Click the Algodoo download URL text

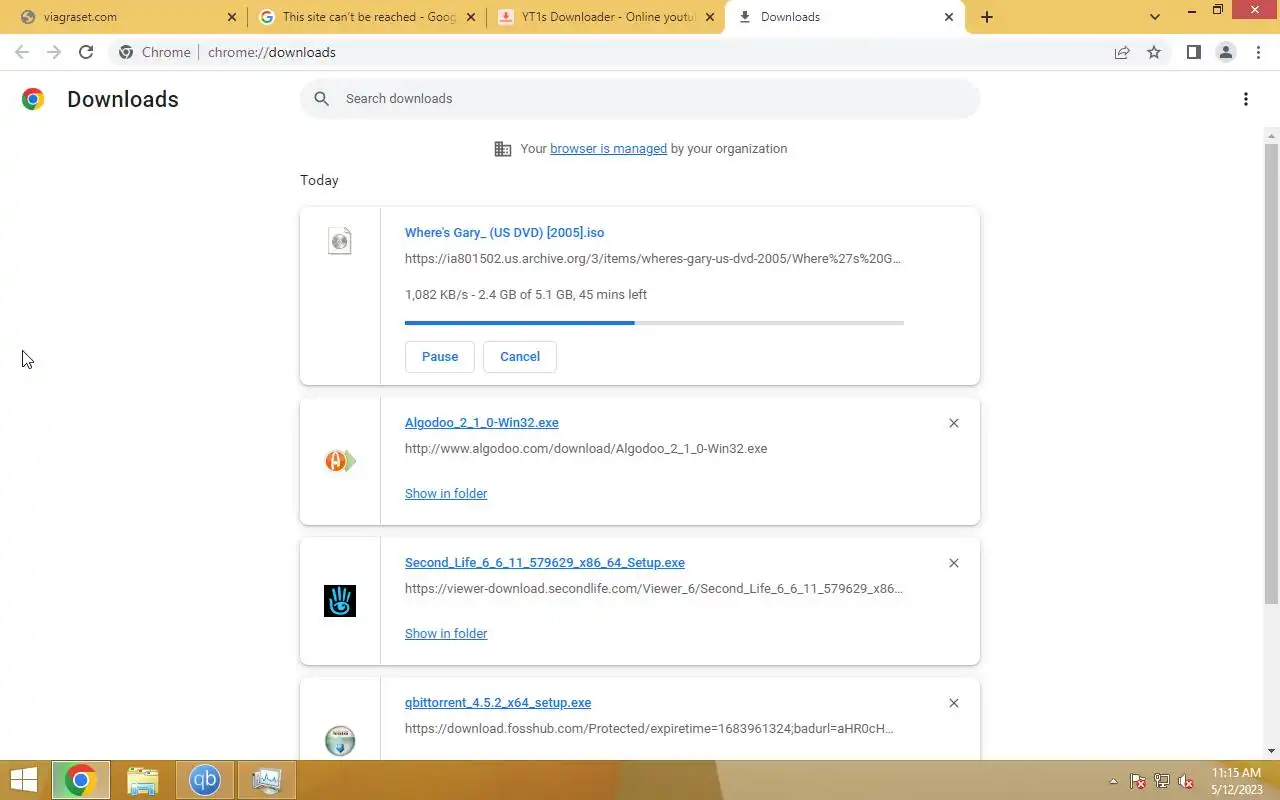586,449
